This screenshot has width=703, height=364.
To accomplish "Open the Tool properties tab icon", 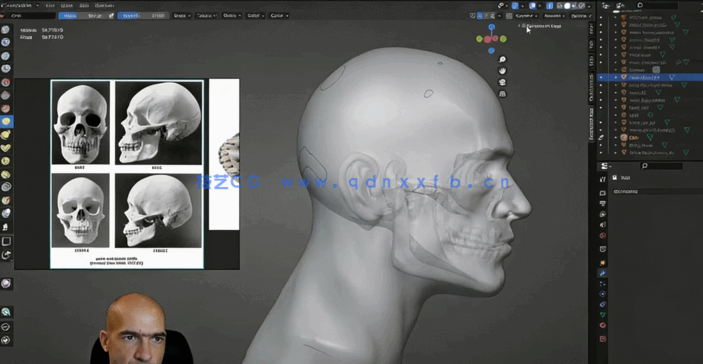I will pyautogui.click(x=603, y=179).
